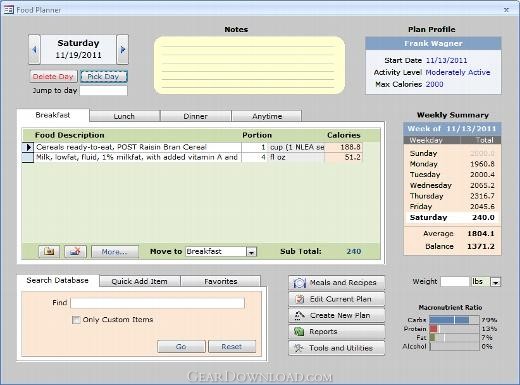Click the Weight input field
The height and width of the screenshot is (385, 520).
click(455, 282)
